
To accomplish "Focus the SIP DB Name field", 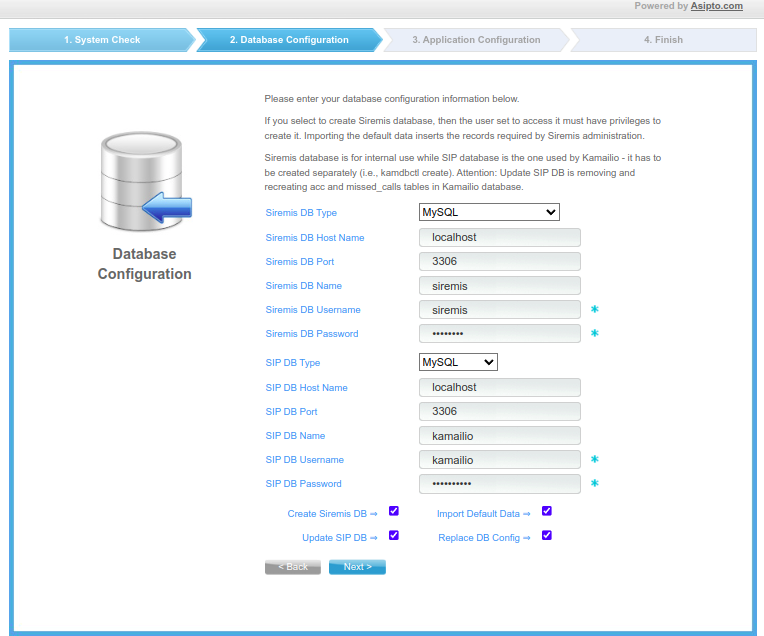I will click(500, 436).
